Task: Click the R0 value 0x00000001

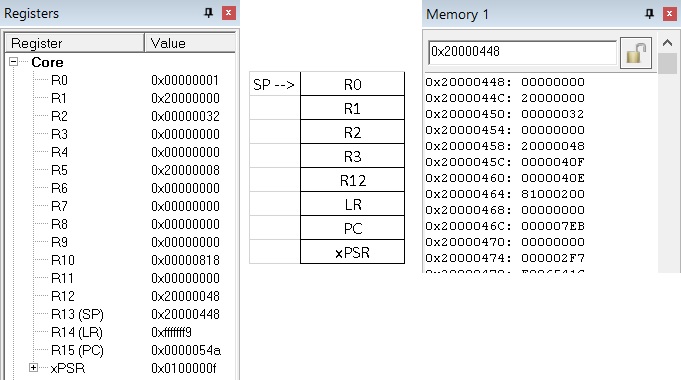Action: [x=185, y=80]
